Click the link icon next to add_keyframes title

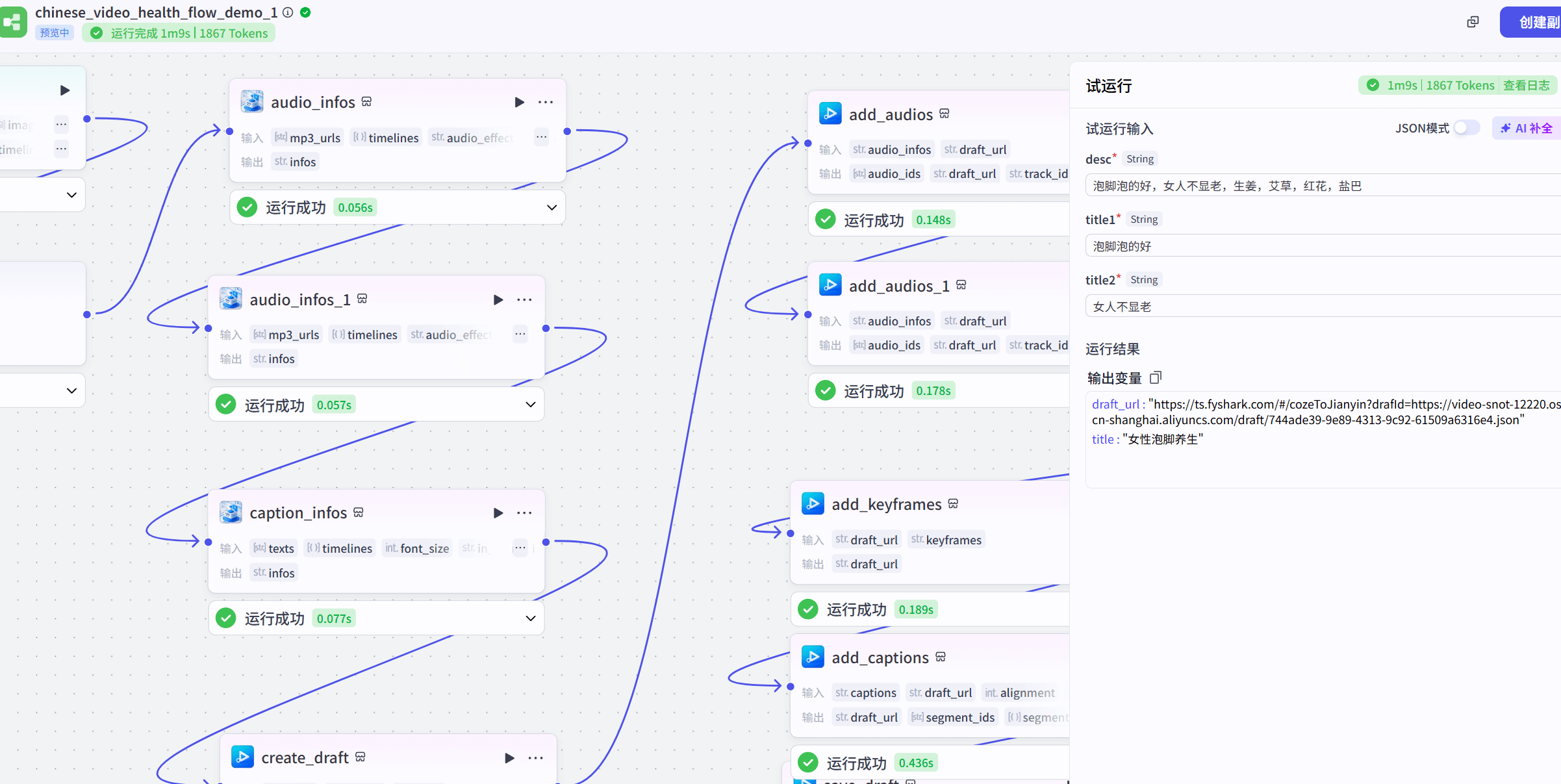[x=953, y=503]
